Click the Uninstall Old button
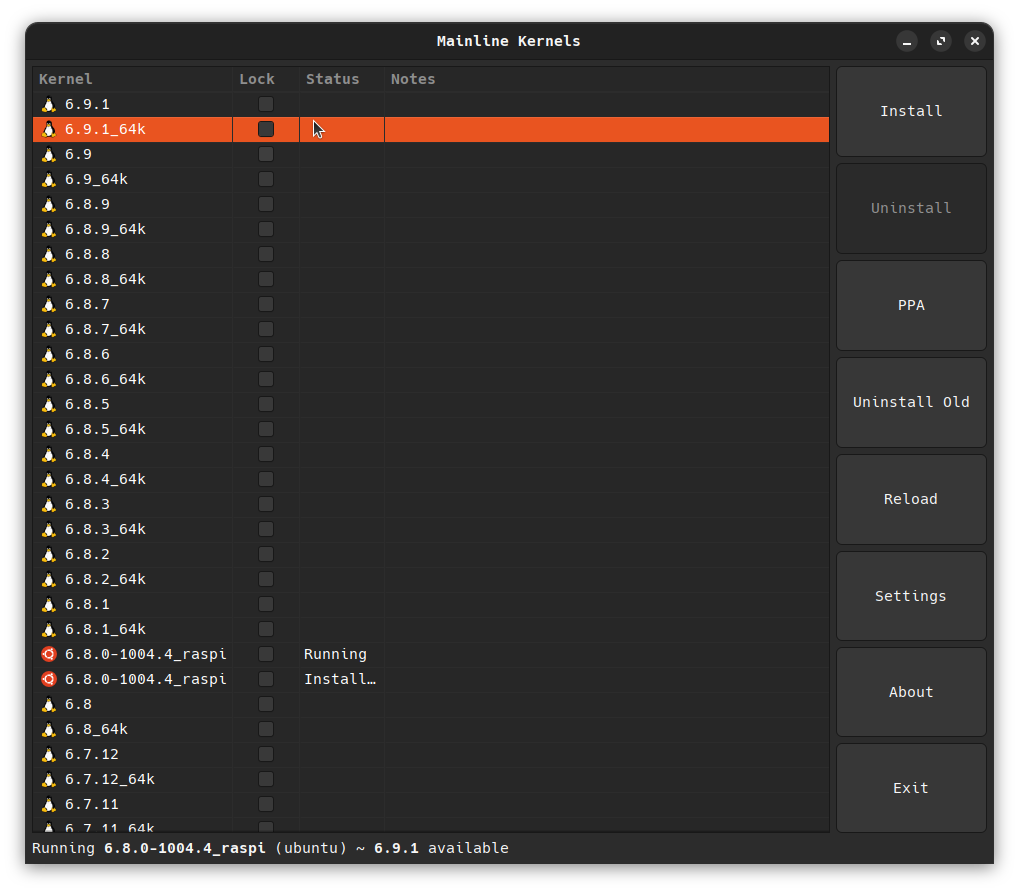Screen dimensions: 1019x892 (x=911, y=402)
